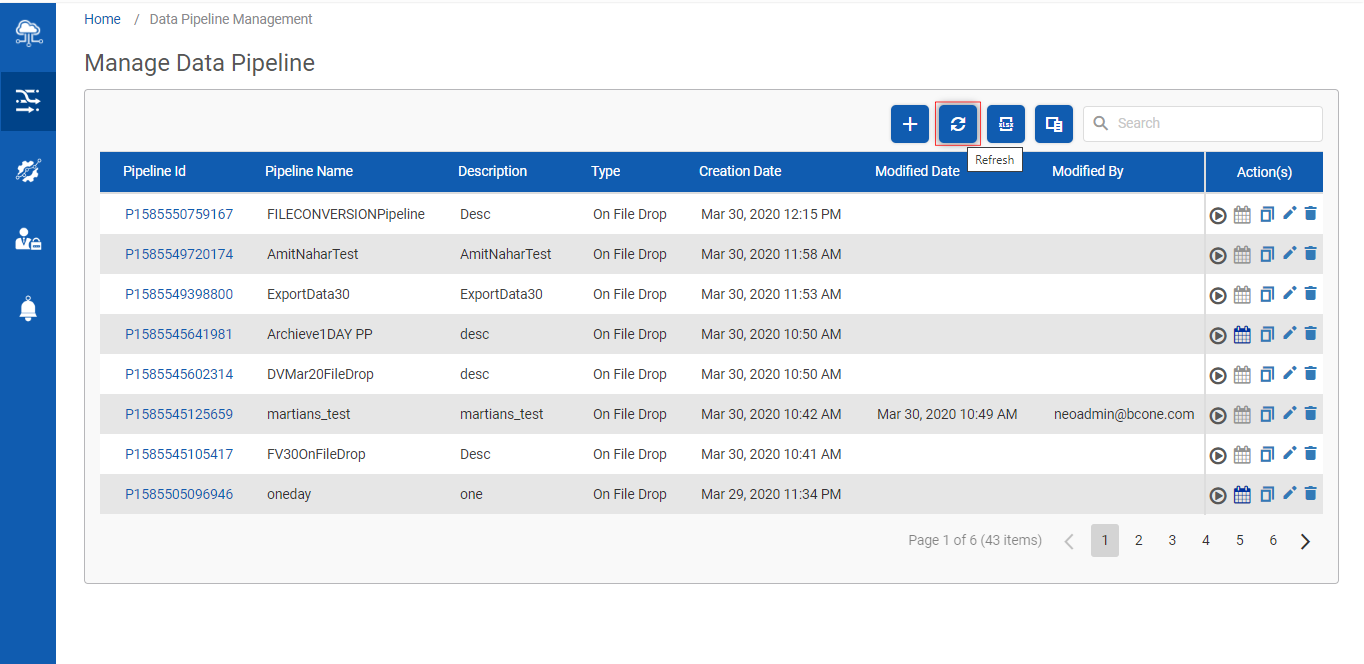Go to page 5
The width and height of the screenshot is (1364, 664).
1240,540
